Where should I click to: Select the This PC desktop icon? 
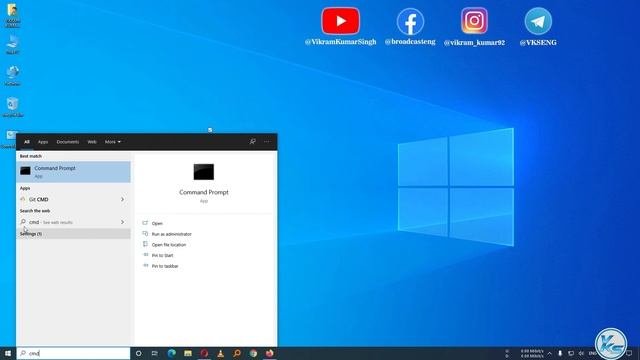[13, 44]
